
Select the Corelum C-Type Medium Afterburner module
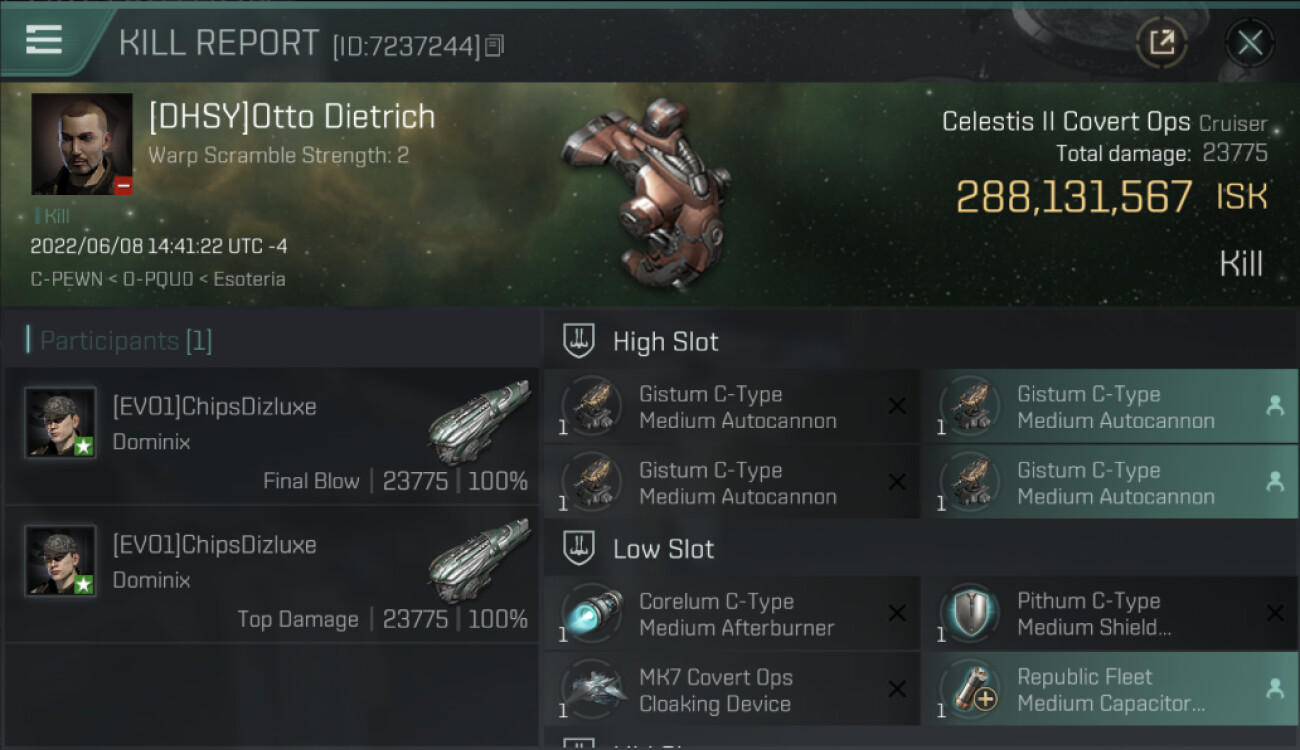(732, 614)
